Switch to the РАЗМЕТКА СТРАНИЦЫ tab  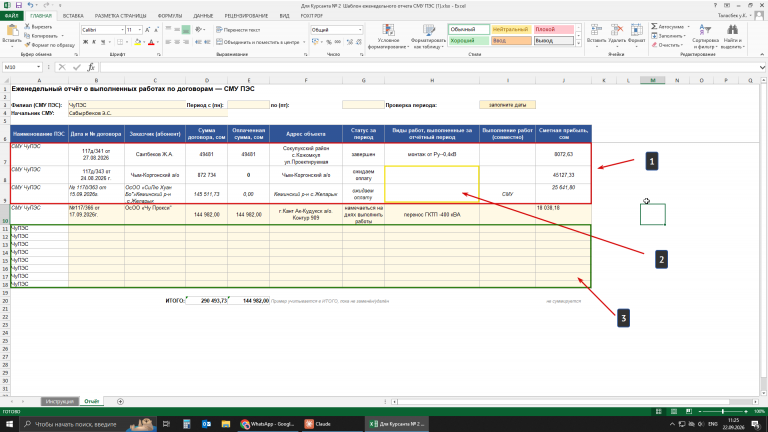(120, 16)
